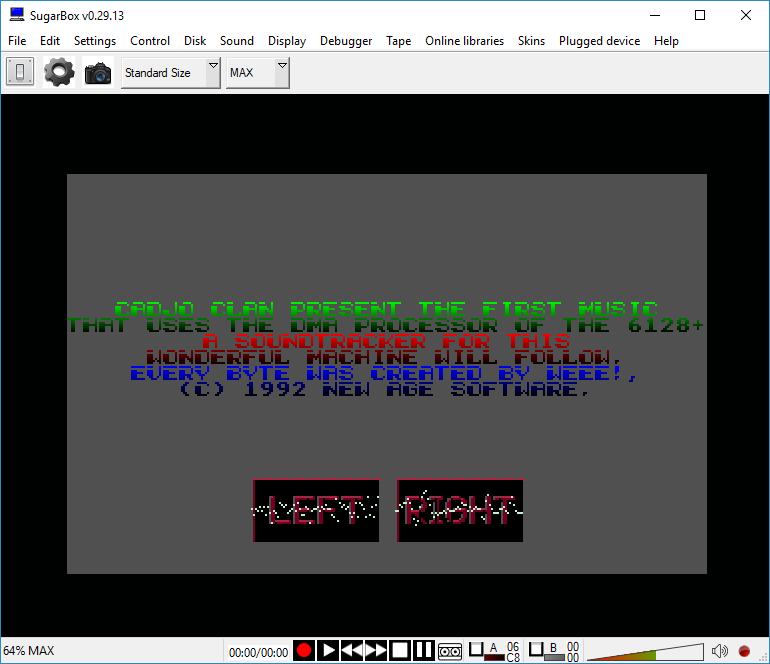The image size is (770, 664).
Task: Open the Disk menu
Action: click(195, 41)
